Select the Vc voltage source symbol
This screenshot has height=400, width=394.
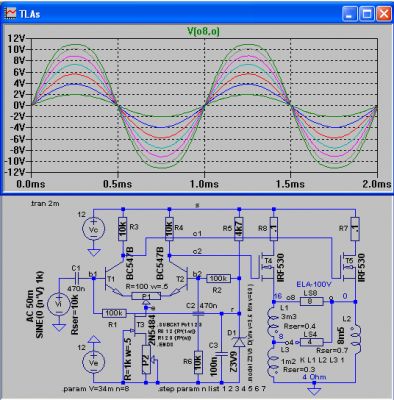pyautogui.click(x=93, y=229)
